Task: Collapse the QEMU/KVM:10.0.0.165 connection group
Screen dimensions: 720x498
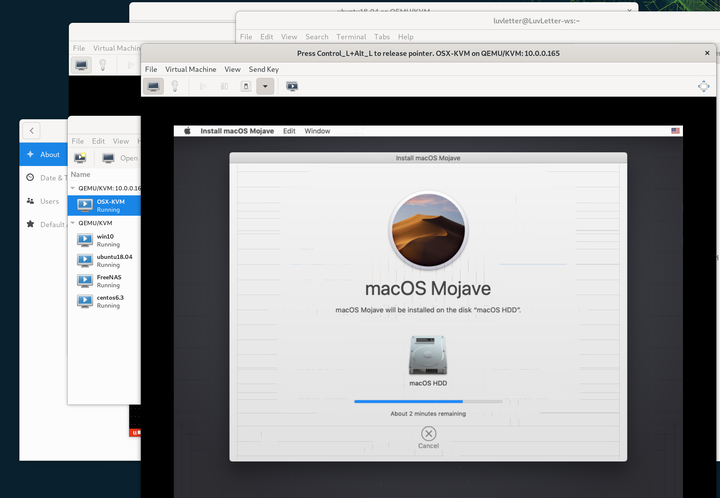Action: click(73, 188)
